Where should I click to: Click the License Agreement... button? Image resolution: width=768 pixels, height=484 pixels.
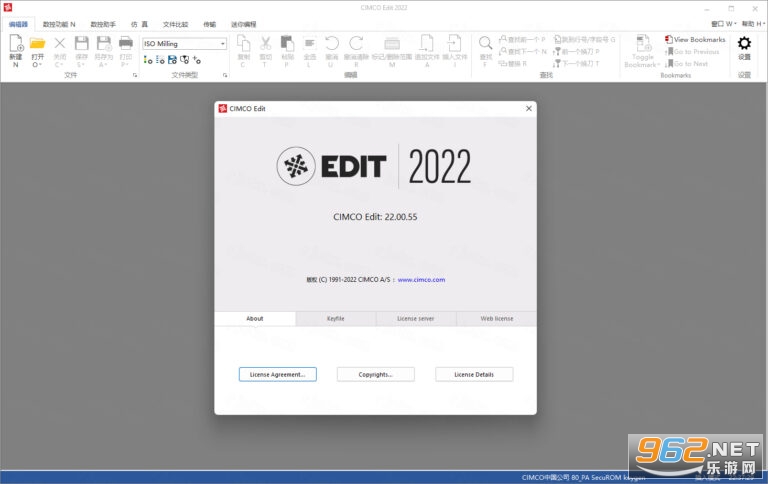click(278, 374)
